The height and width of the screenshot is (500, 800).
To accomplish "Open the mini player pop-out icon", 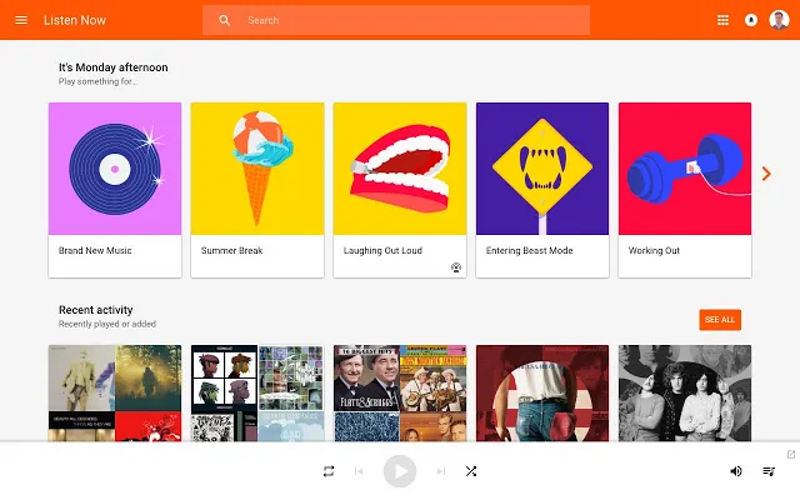I will [791, 455].
